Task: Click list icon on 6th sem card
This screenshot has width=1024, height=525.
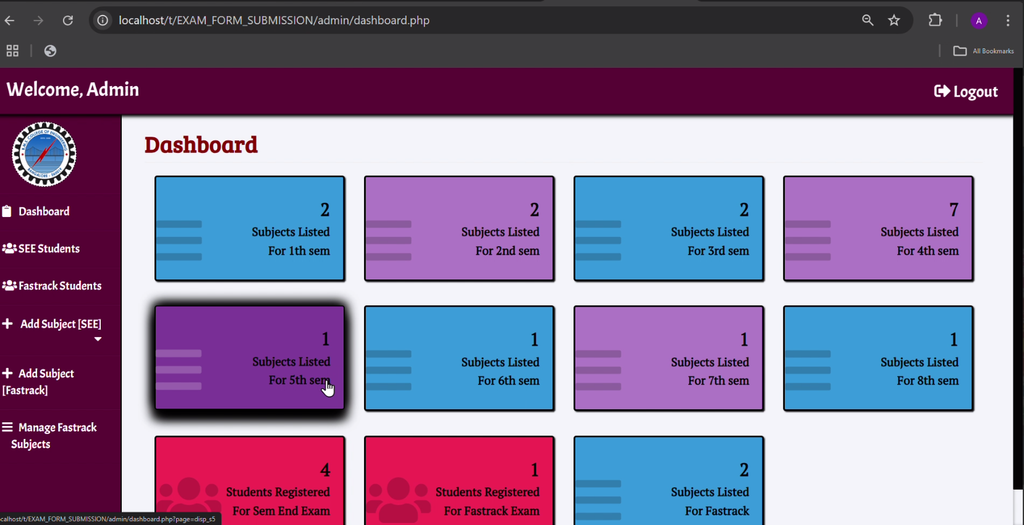Action: (388, 370)
